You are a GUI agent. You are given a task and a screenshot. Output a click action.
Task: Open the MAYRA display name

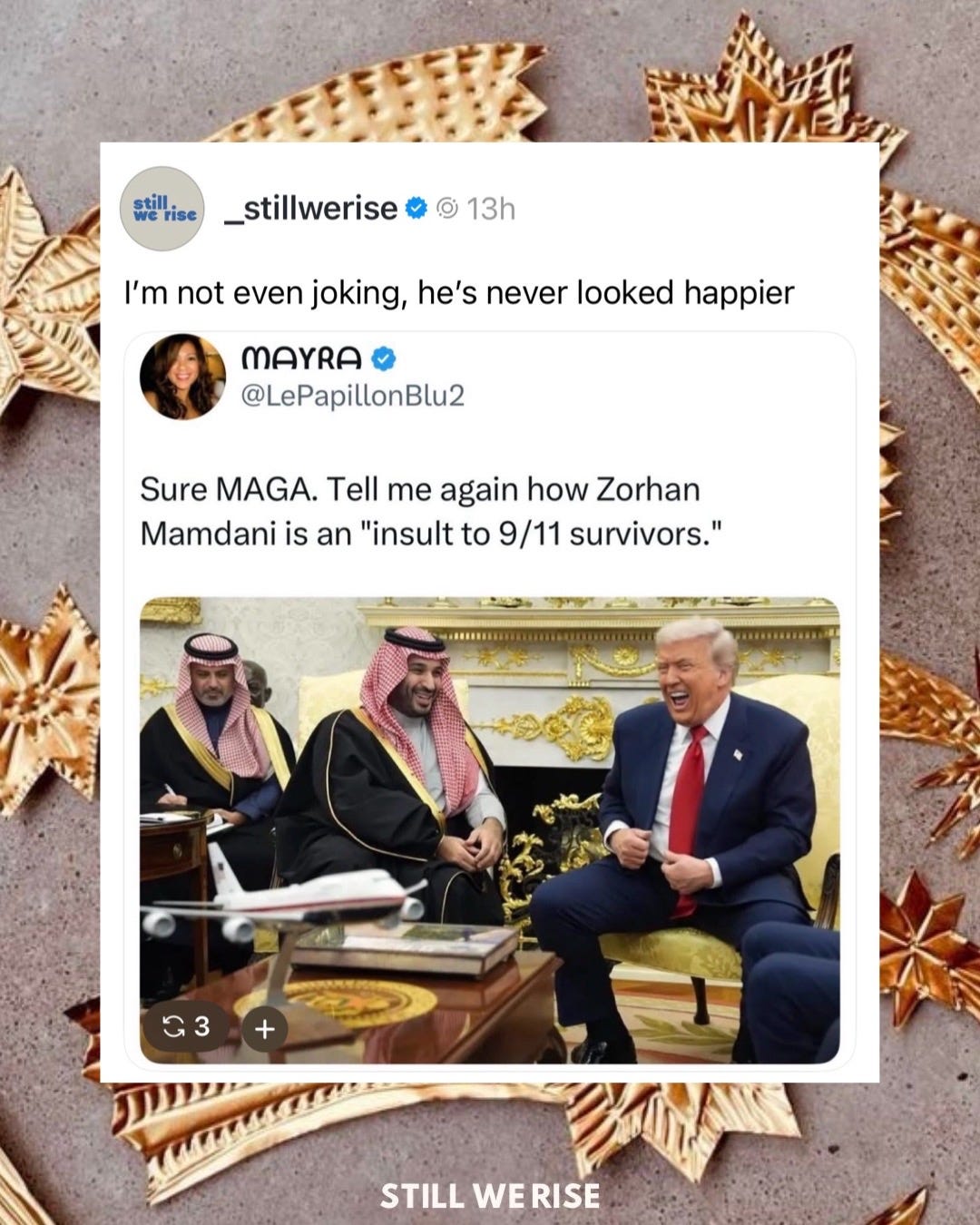click(302, 358)
